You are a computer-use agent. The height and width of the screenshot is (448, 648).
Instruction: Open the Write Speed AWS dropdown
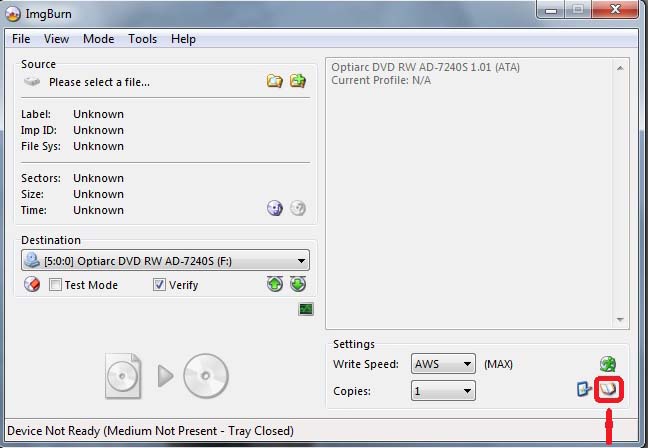click(443, 364)
